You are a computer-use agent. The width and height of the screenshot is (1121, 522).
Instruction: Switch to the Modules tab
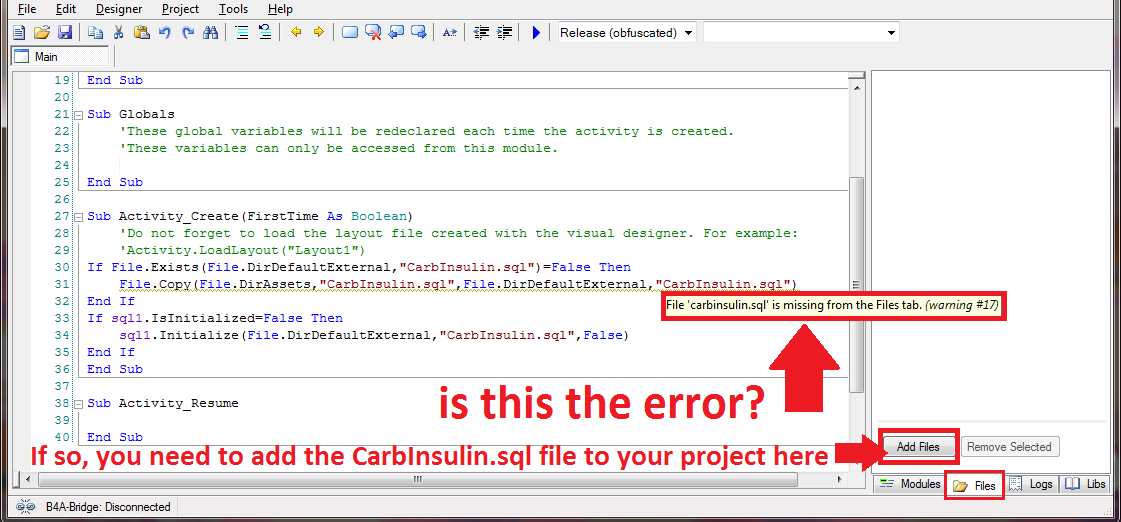pyautogui.click(x=910, y=484)
